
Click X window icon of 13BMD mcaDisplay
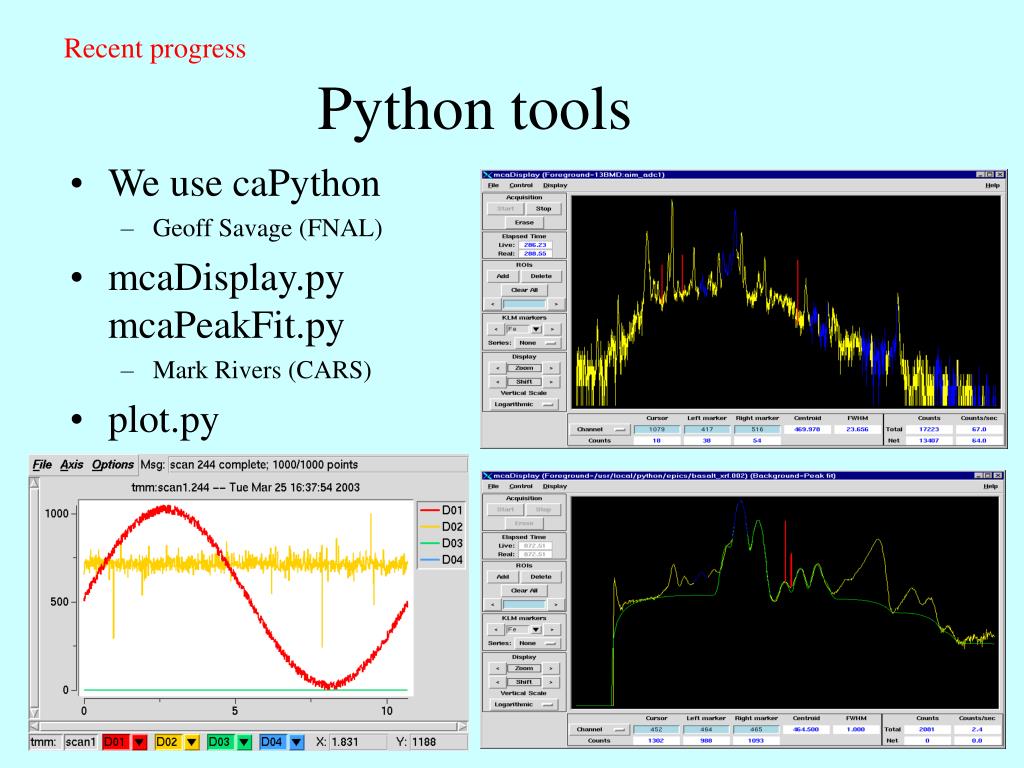(487, 175)
